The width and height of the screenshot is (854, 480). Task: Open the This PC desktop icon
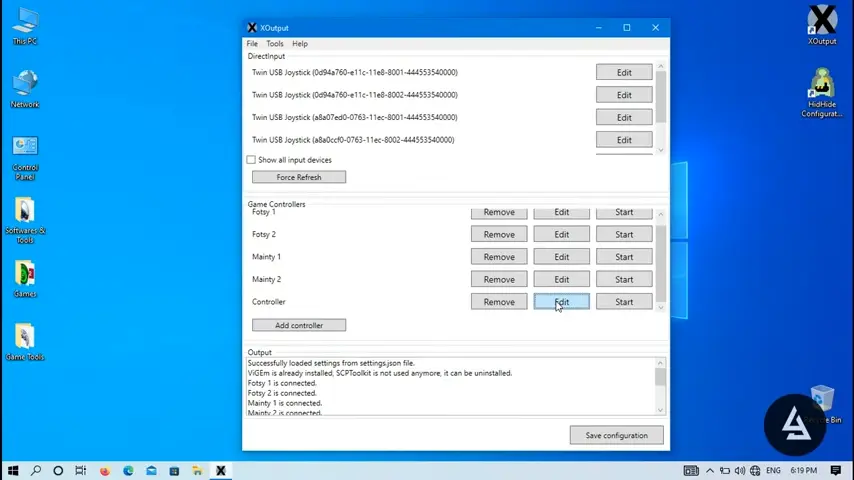click(x=25, y=27)
